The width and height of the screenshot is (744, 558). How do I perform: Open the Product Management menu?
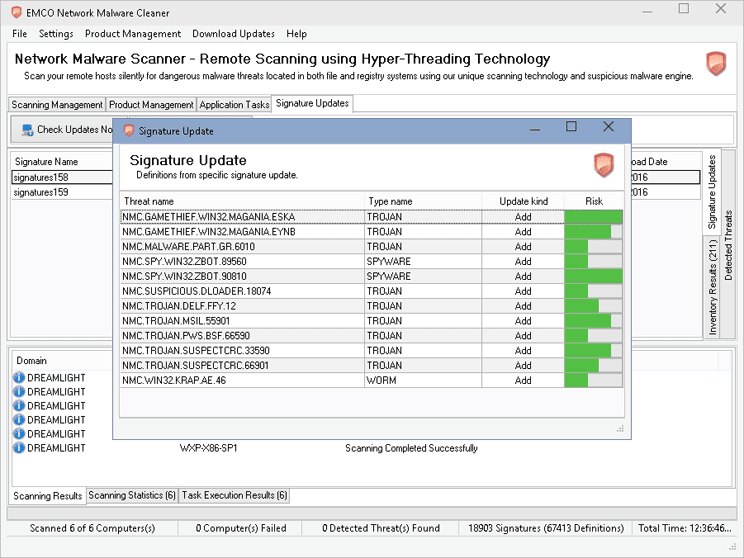point(133,34)
